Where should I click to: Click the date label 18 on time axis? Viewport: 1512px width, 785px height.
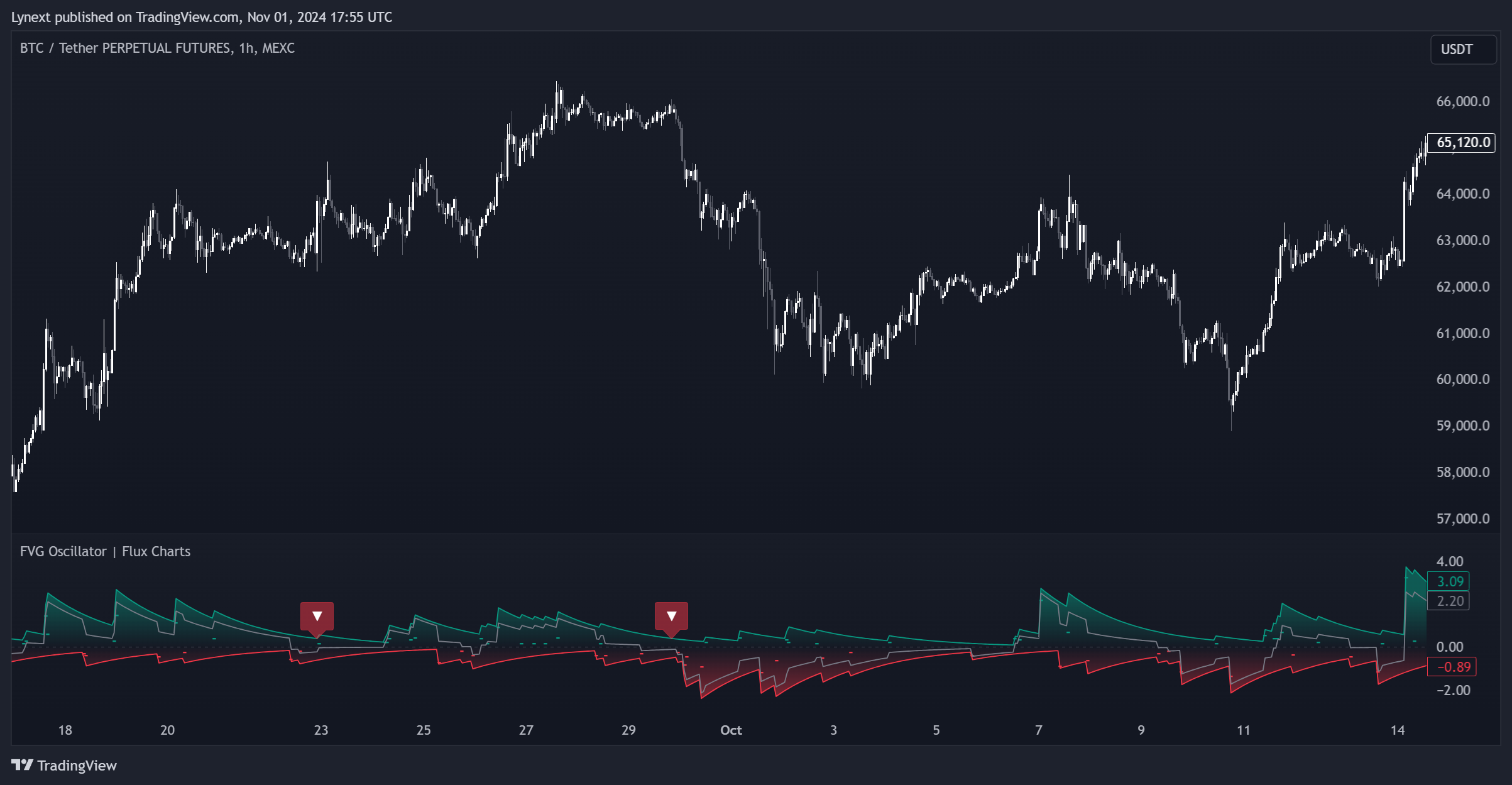(65, 730)
